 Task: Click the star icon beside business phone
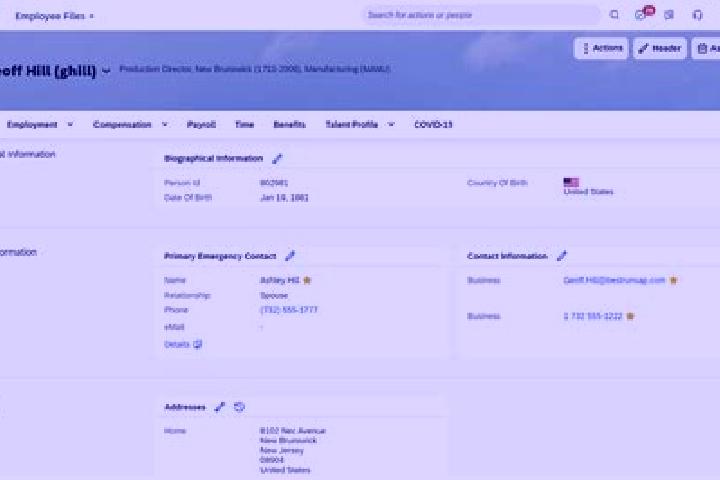[x=630, y=316]
